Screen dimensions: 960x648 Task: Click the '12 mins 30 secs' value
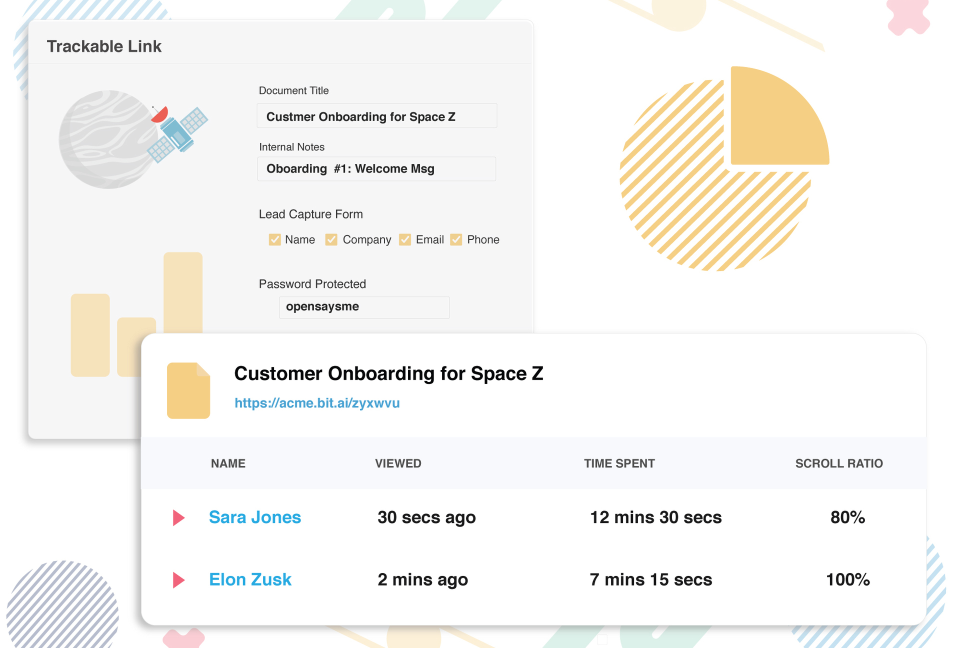click(x=656, y=518)
